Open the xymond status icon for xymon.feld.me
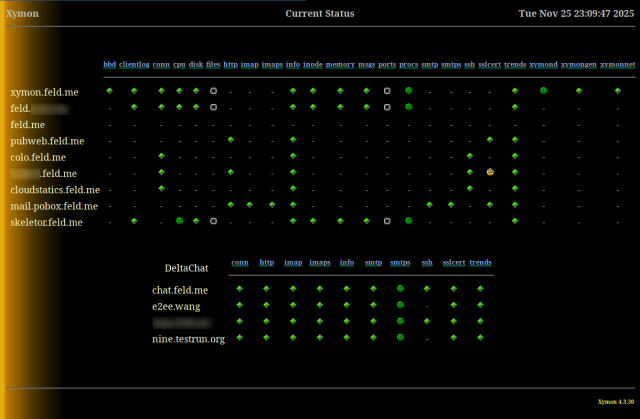The height and width of the screenshot is (419, 640). (x=543, y=91)
